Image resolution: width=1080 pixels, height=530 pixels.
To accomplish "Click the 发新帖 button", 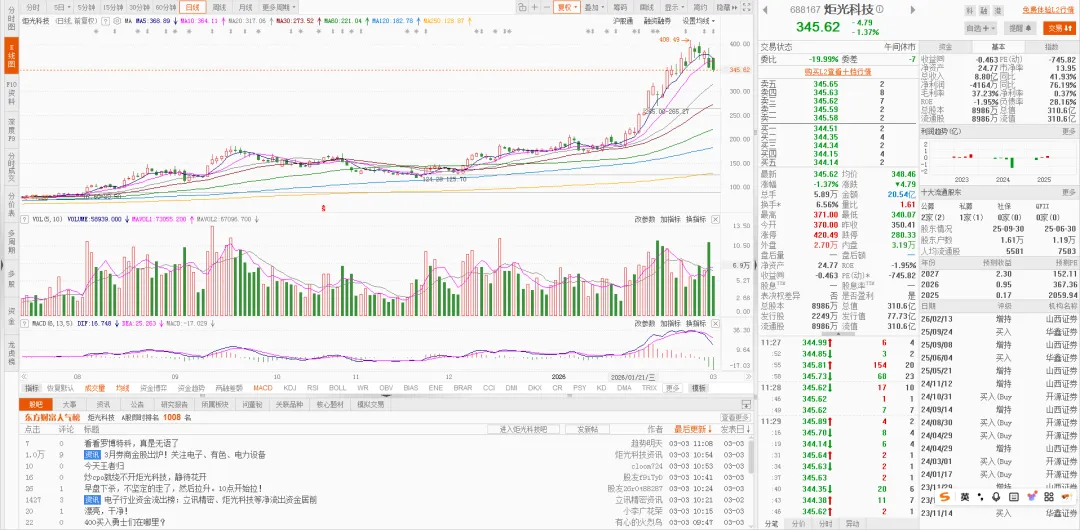I will [588, 429].
